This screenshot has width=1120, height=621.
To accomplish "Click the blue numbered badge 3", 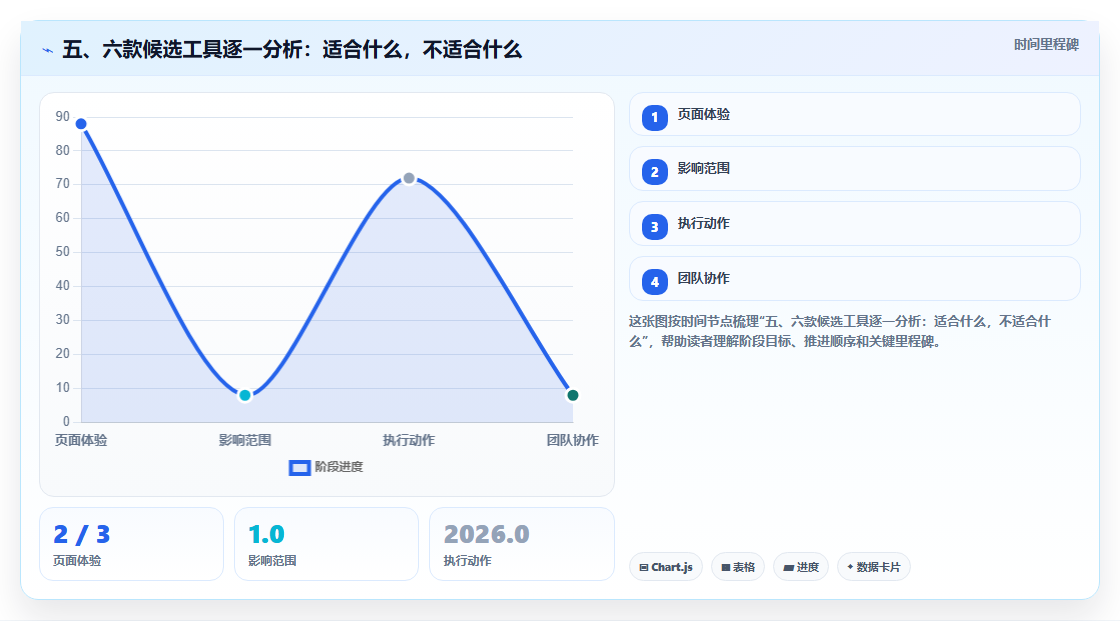I will tap(654, 227).
